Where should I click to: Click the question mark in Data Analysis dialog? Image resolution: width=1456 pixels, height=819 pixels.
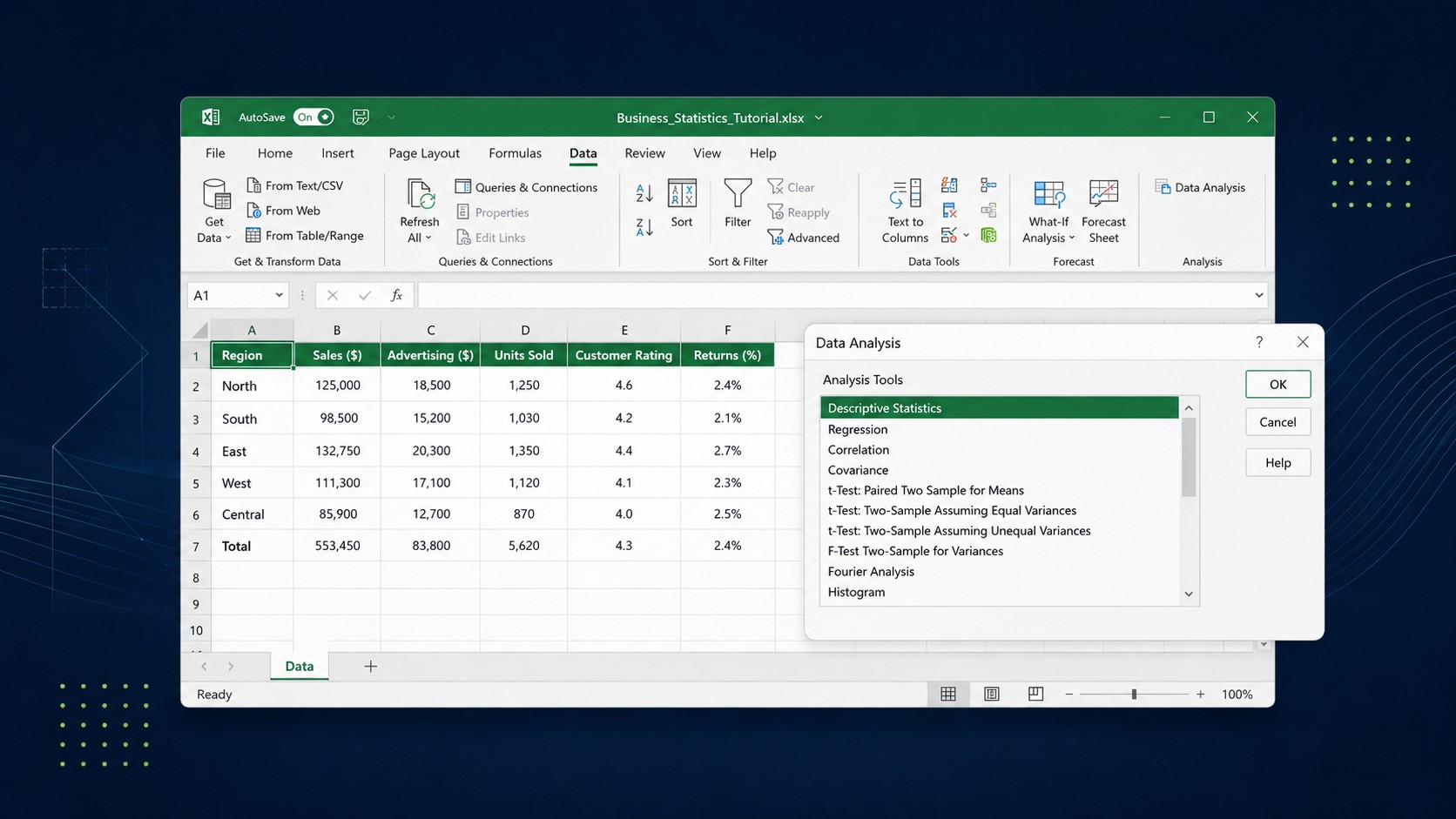(1259, 342)
